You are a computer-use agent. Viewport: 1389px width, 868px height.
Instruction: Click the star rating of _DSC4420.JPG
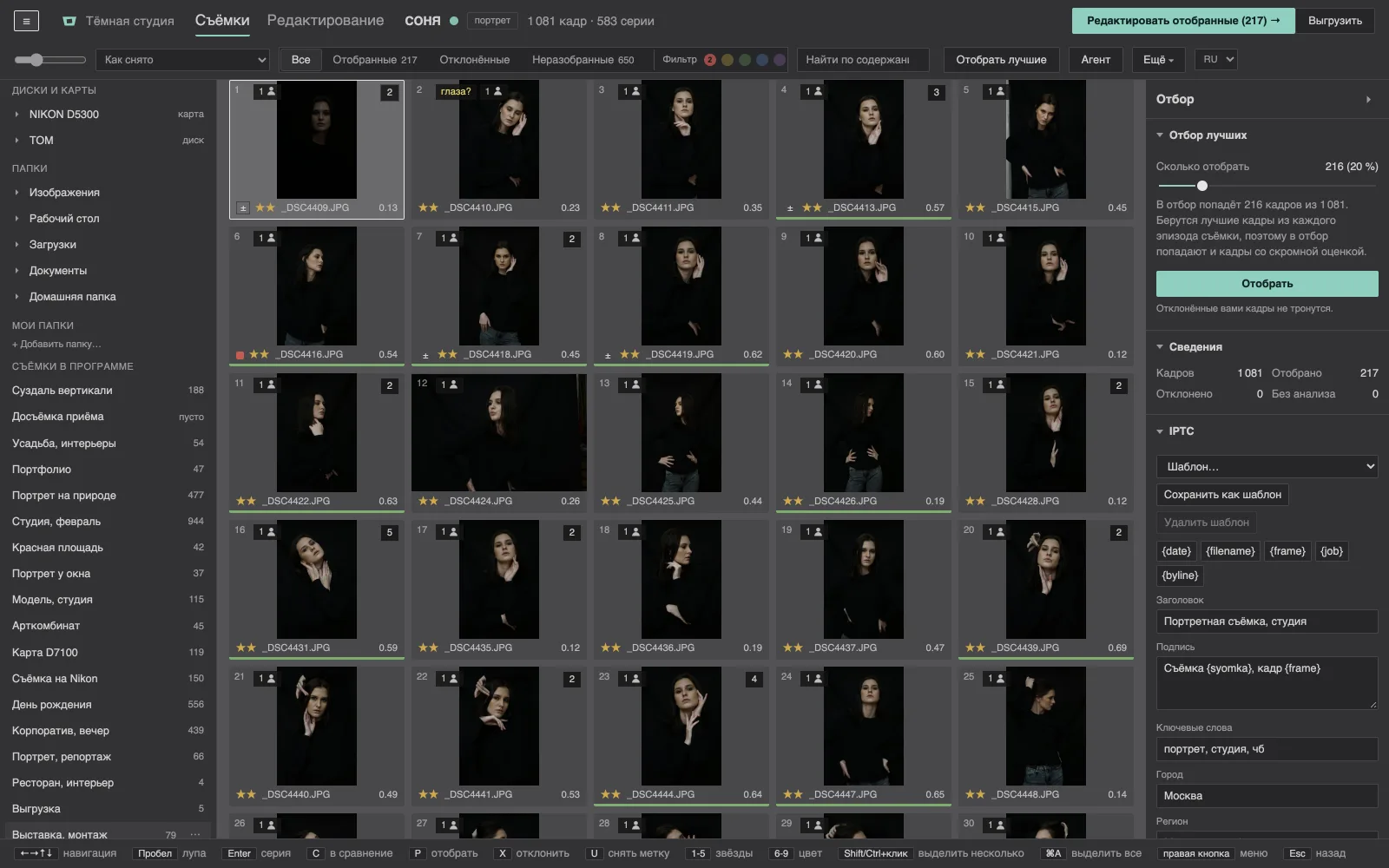[x=793, y=355]
